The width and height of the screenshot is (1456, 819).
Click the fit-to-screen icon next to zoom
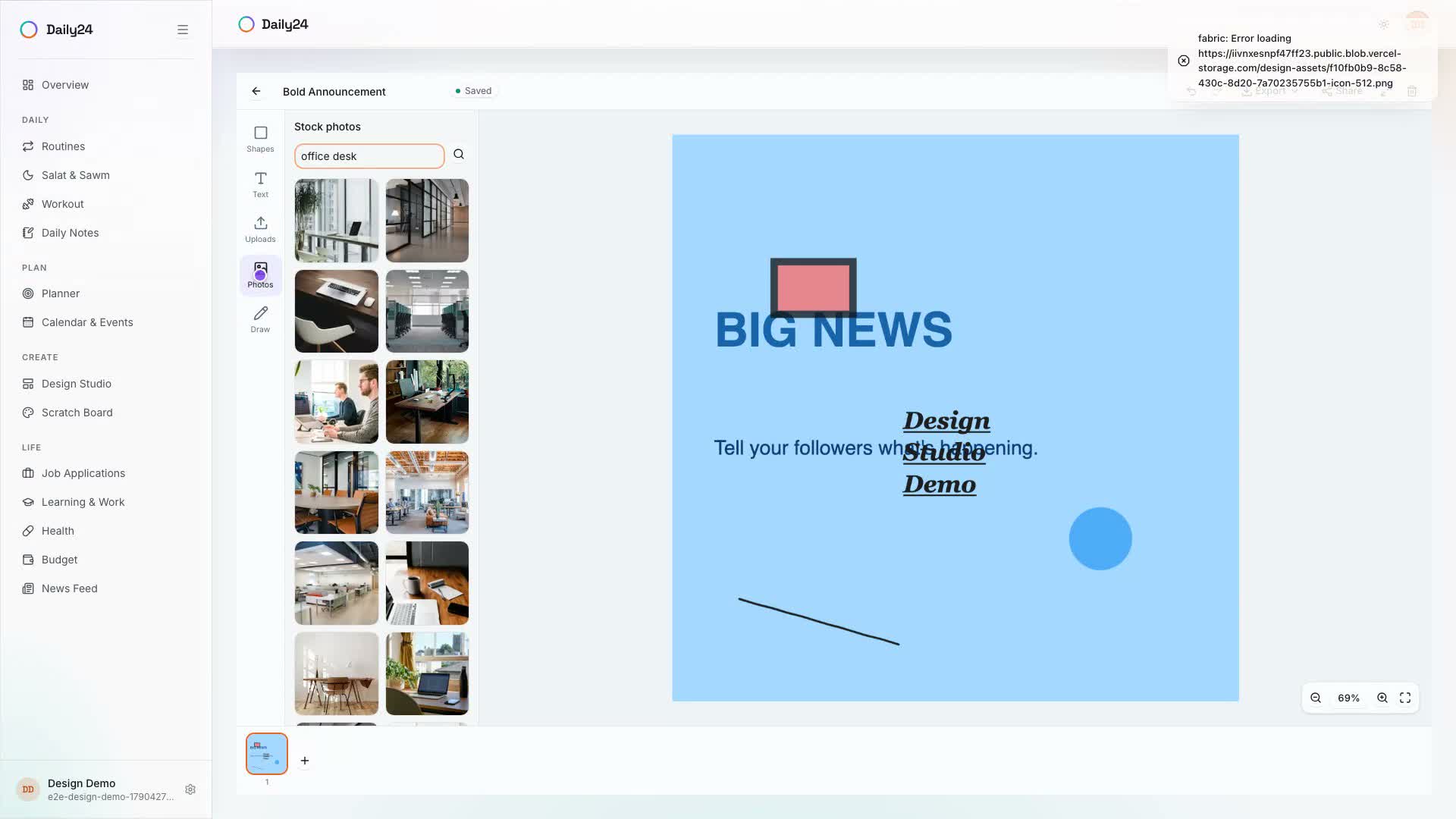[x=1405, y=698]
